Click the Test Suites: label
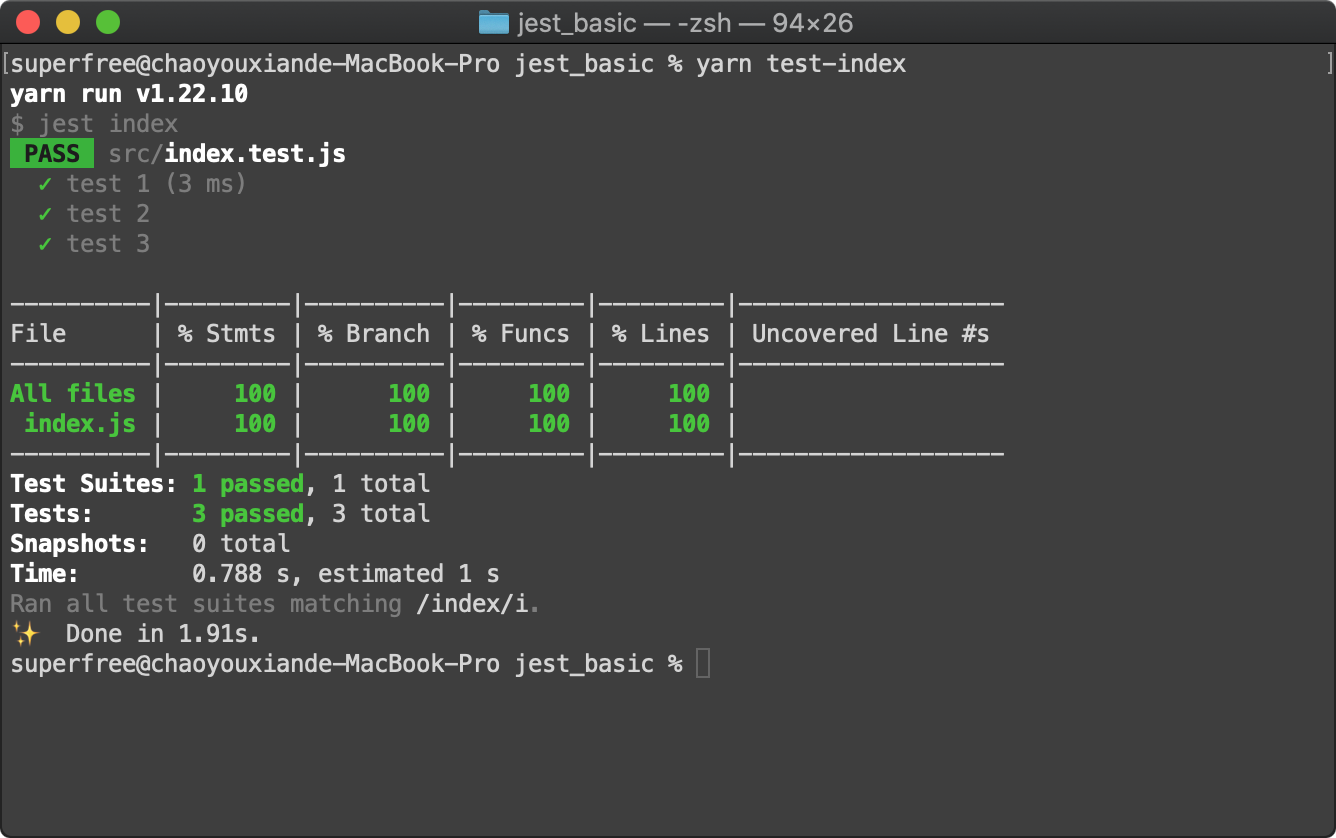The width and height of the screenshot is (1336, 838). point(94,484)
